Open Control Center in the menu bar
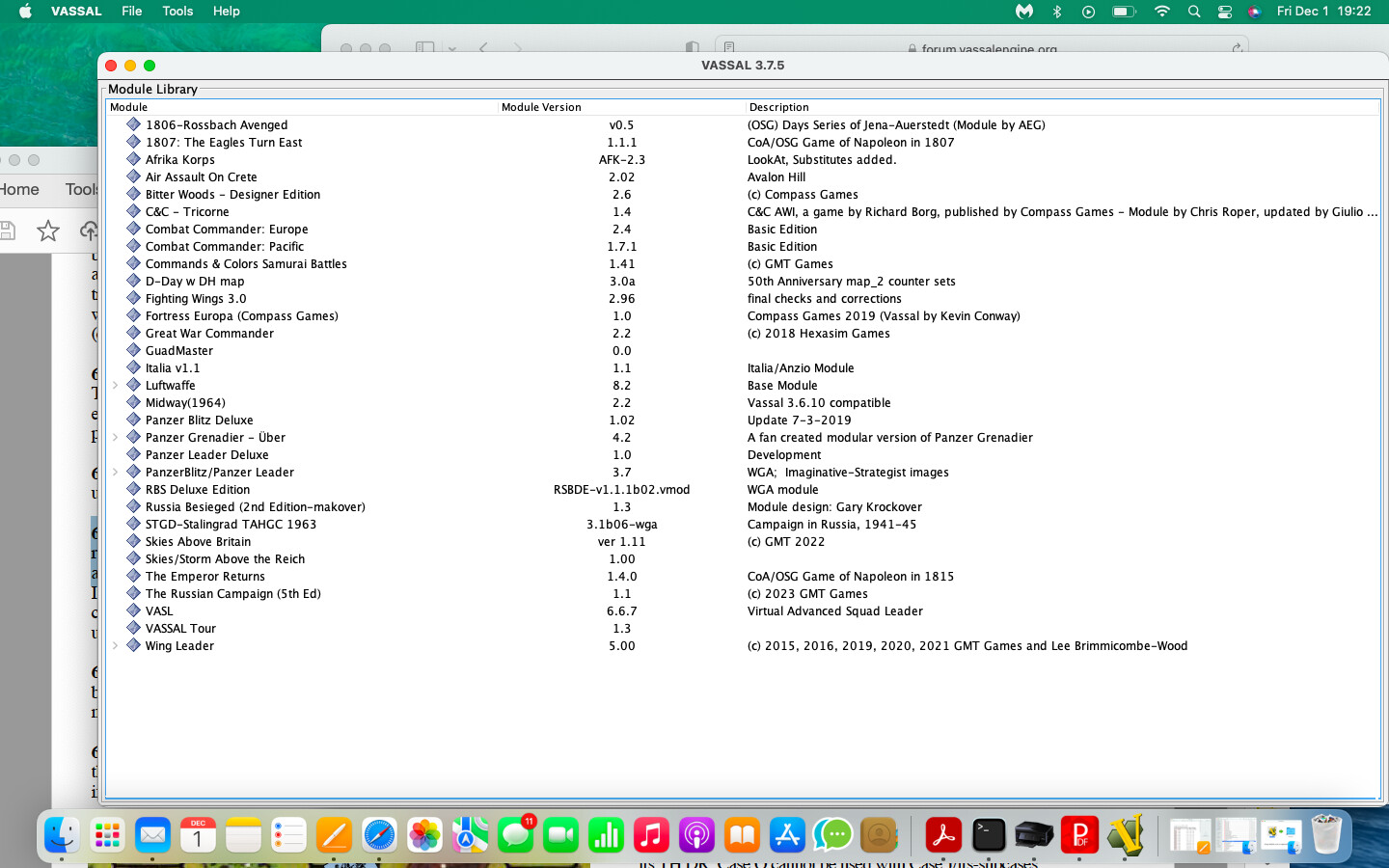The height and width of the screenshot is (868, 1389). click(x=1225, y=12)
